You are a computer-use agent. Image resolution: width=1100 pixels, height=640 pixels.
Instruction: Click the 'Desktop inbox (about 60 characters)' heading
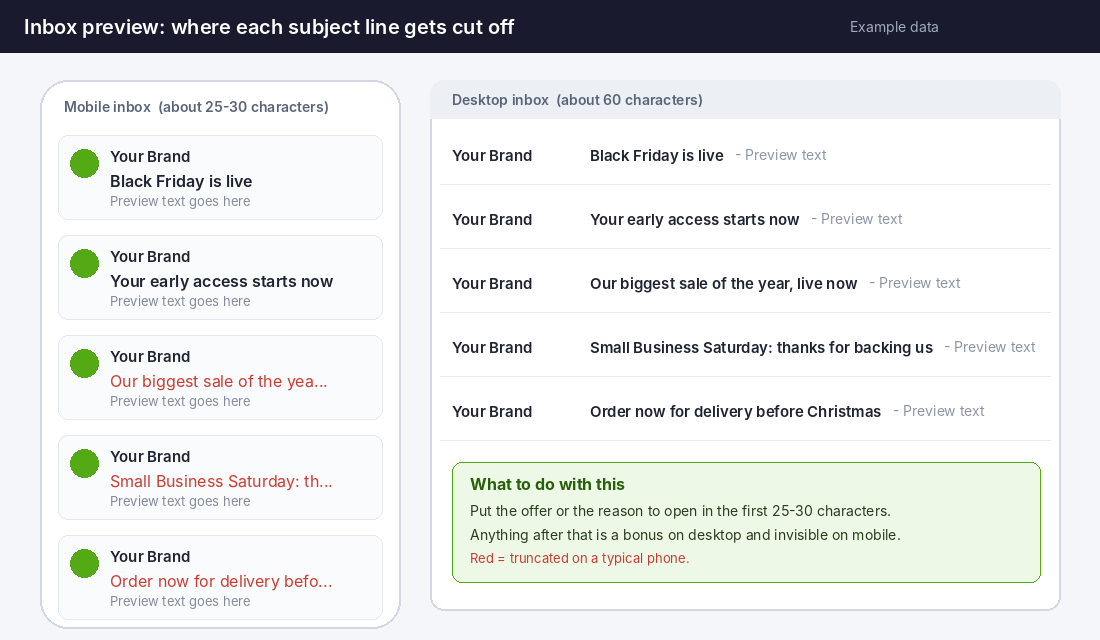pos(577,100)
